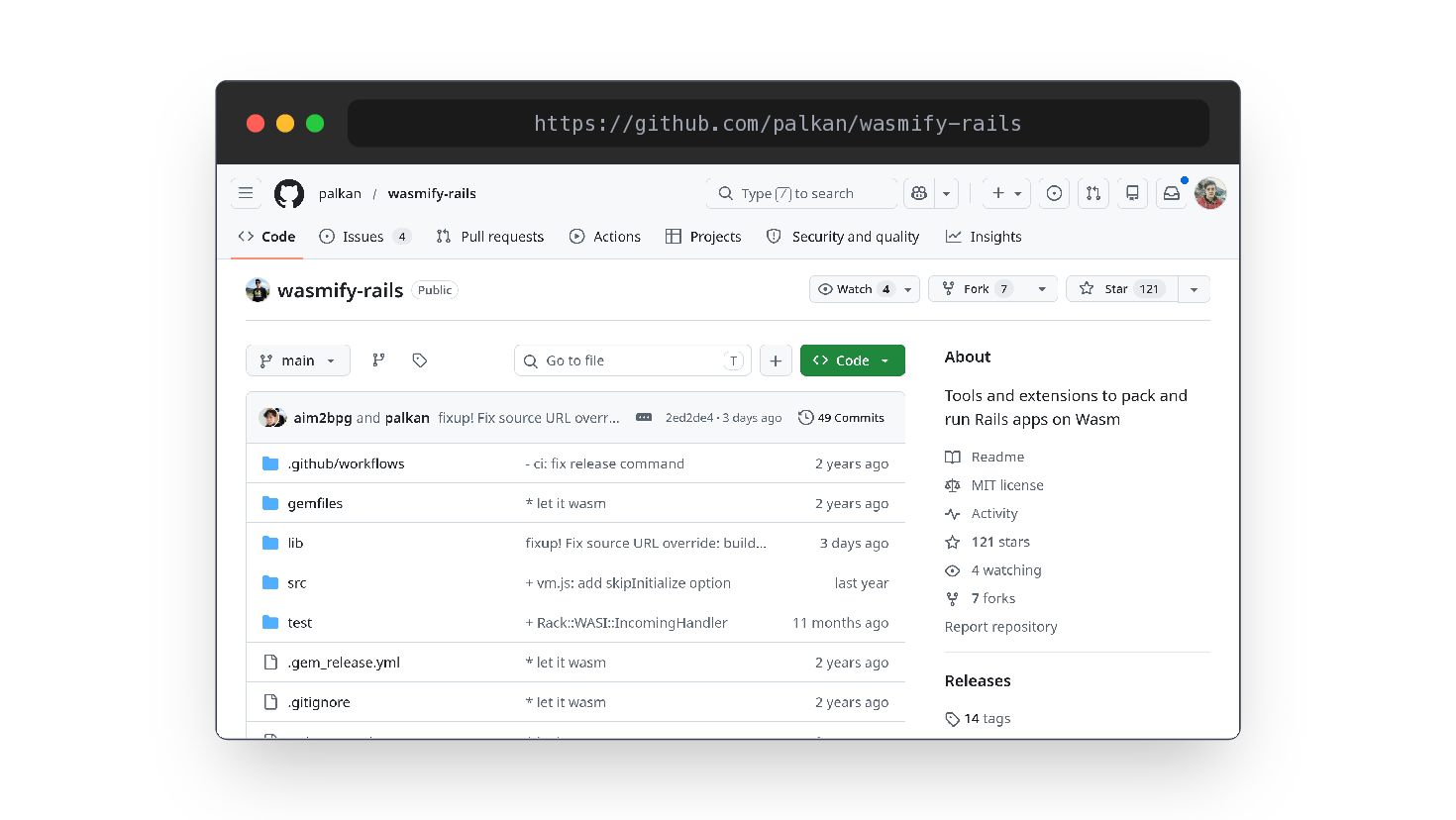
Task: Open the notifications inbox icon
Action: (x=1172, y=193)
